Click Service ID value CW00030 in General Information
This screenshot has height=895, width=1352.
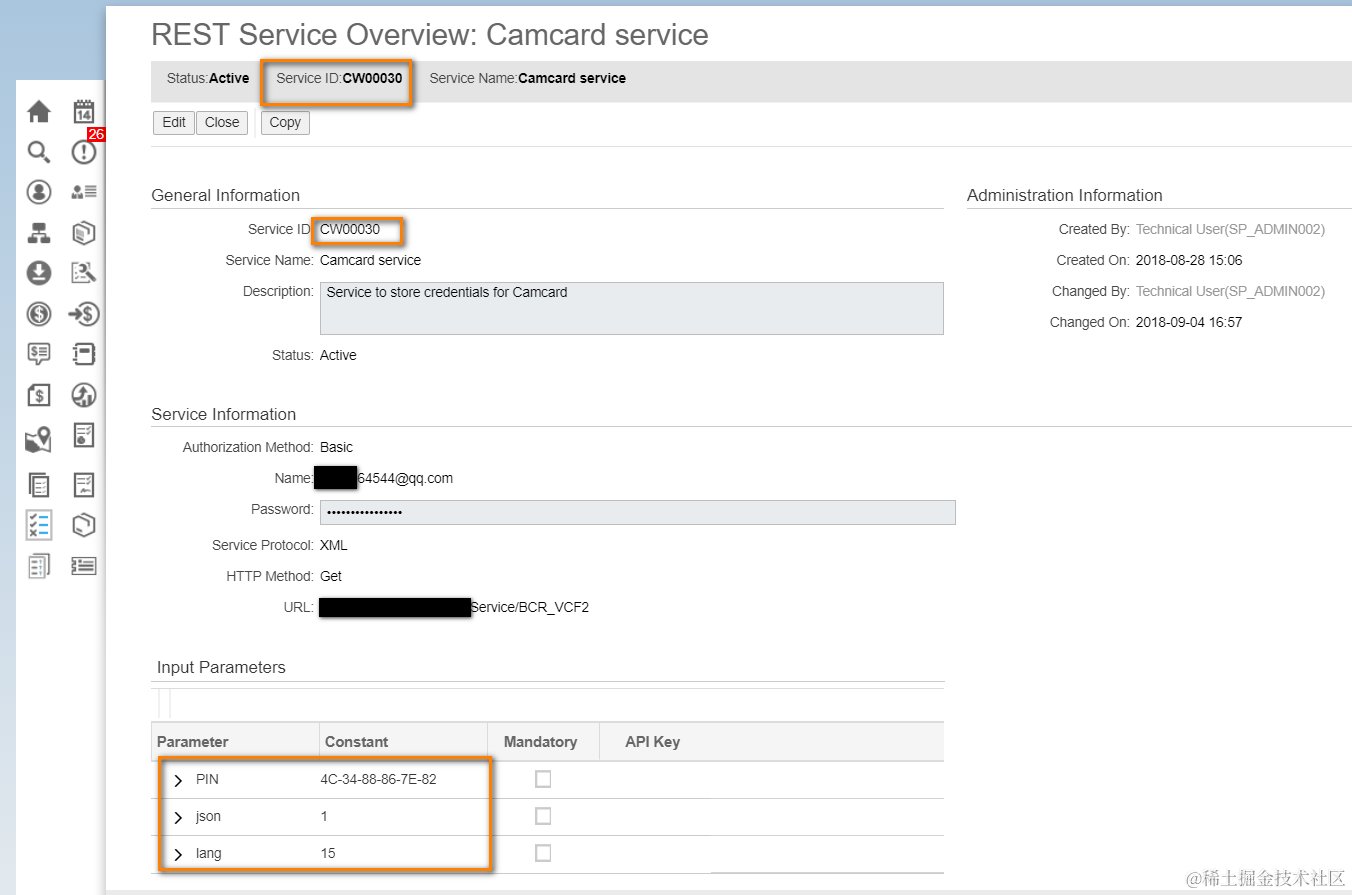tap(350, 229)
